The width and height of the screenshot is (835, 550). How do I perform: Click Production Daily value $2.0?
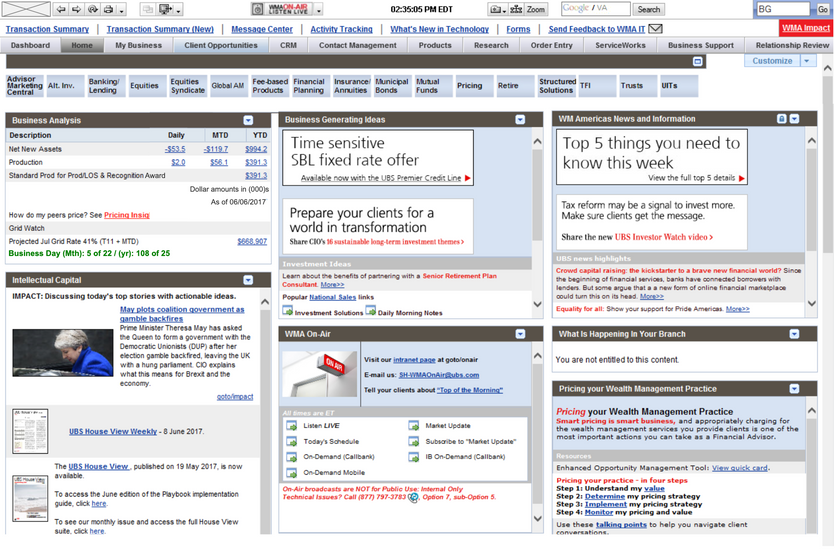point(178,162)
